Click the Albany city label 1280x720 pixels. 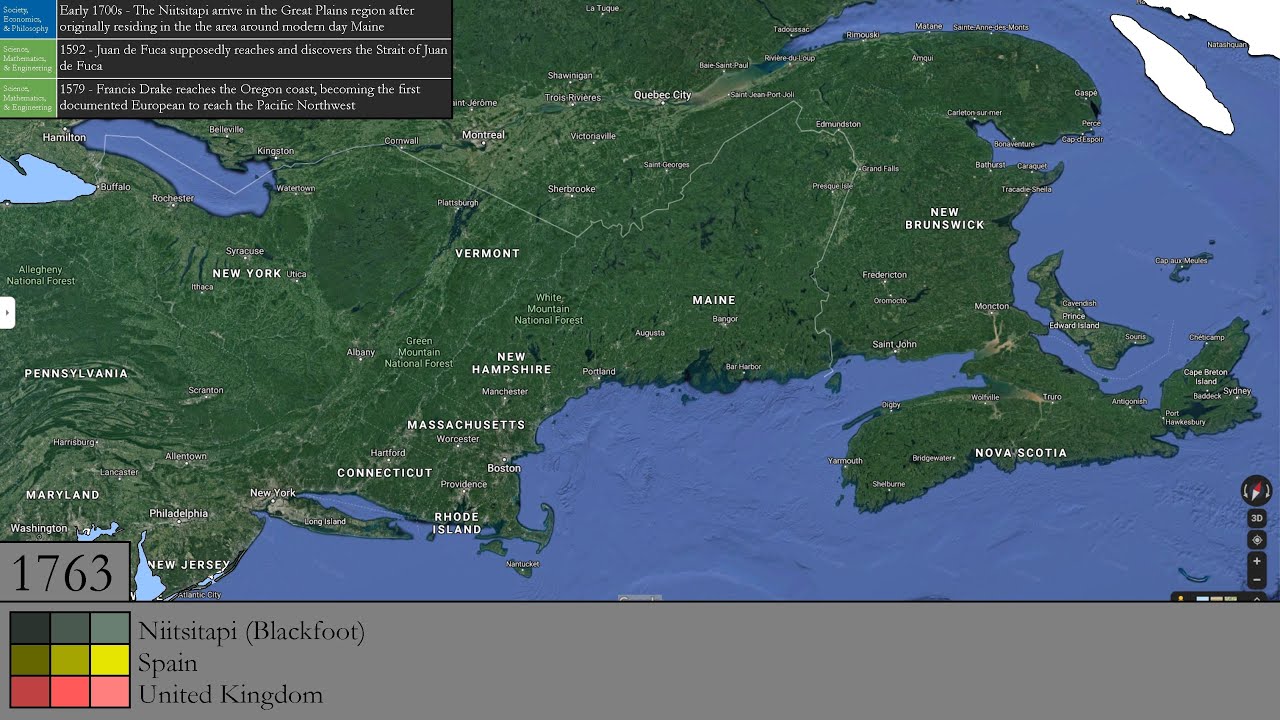point(361,353)
